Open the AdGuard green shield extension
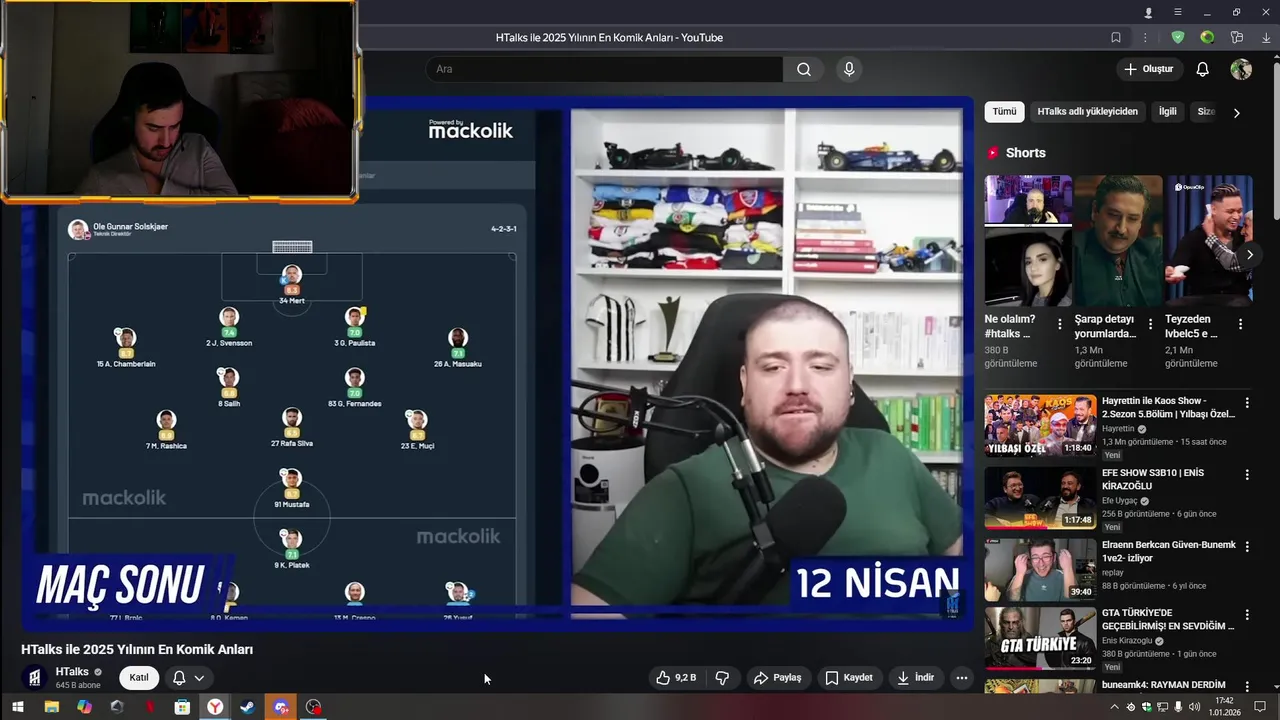The height and width of the screenshot is (720, 1280). pos(1178,38)
